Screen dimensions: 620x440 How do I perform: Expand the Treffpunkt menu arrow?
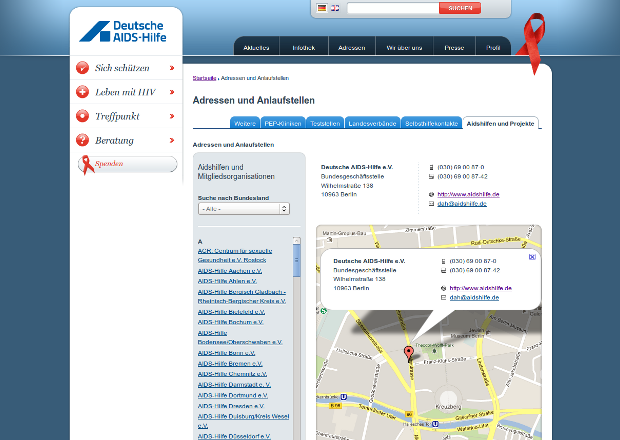click(x=172, y=116)
